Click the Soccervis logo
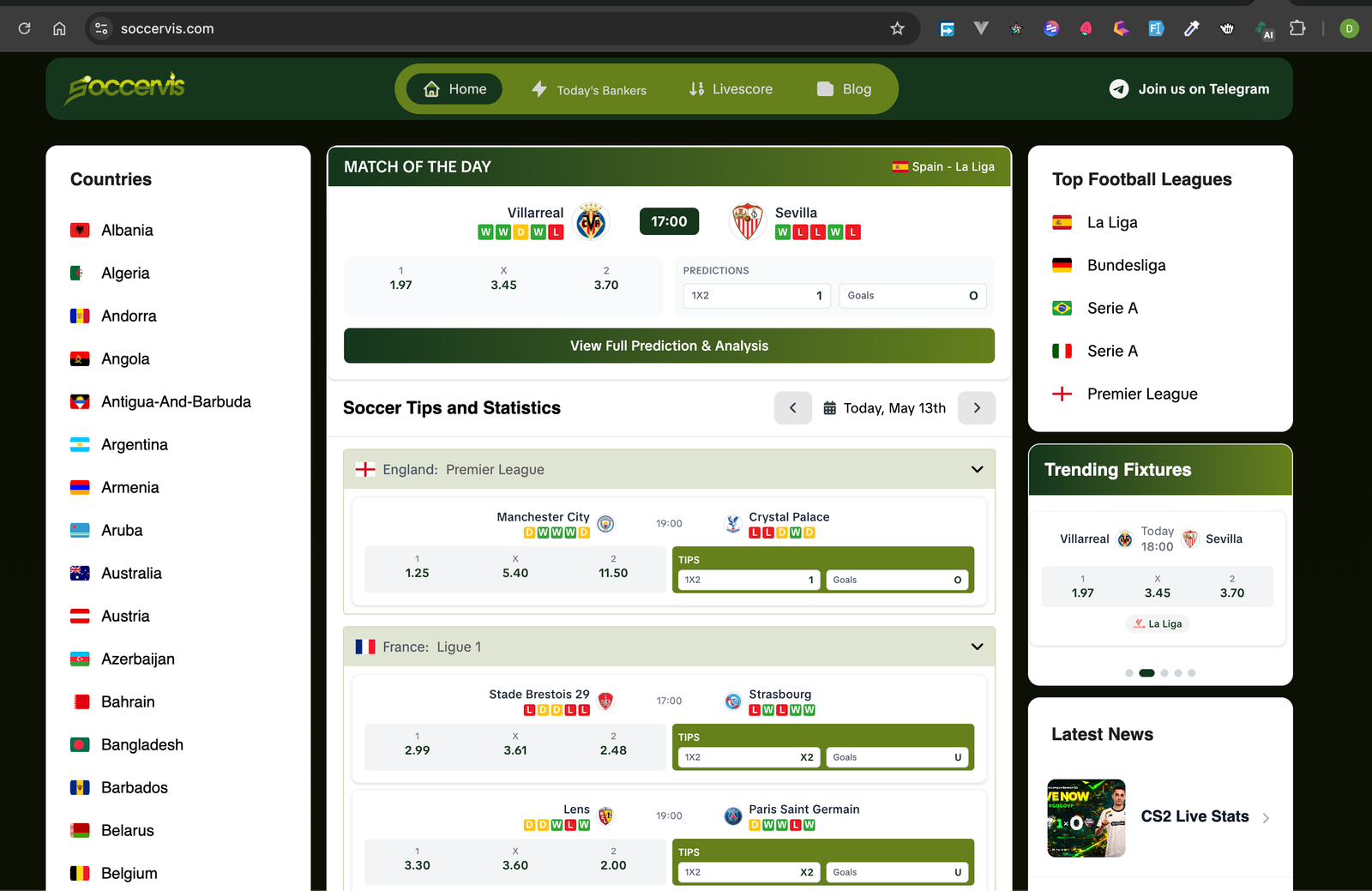This screenshot has width=1372, height=891. click(126, 87)
